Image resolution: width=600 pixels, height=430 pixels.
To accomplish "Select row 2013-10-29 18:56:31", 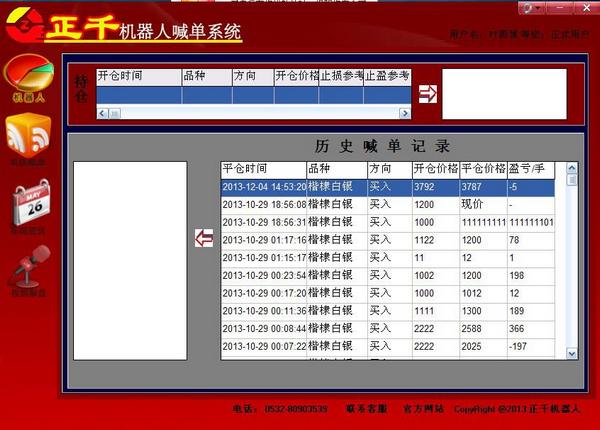I will (x=388, y=223).
